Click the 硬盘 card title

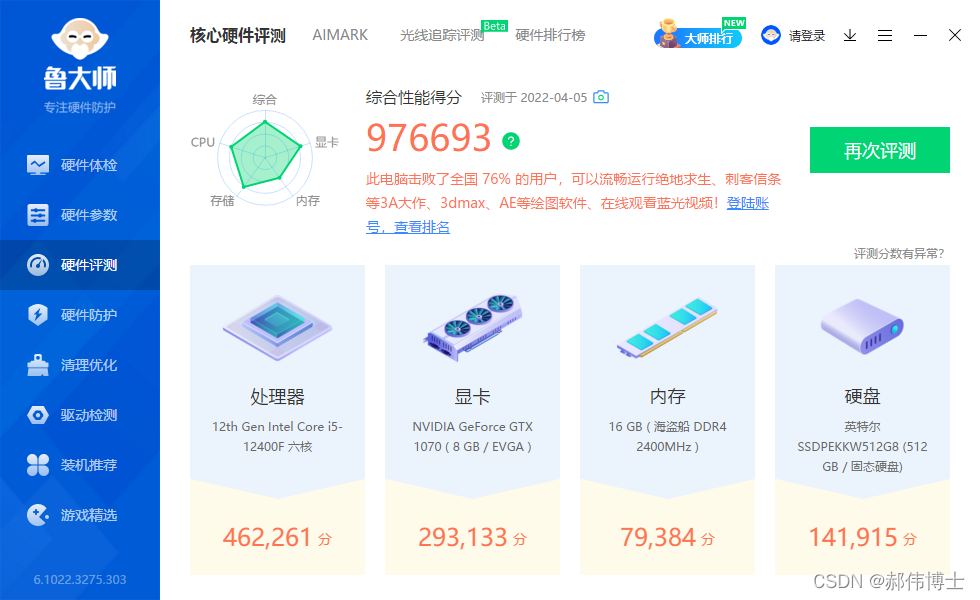tap(862, 396)
